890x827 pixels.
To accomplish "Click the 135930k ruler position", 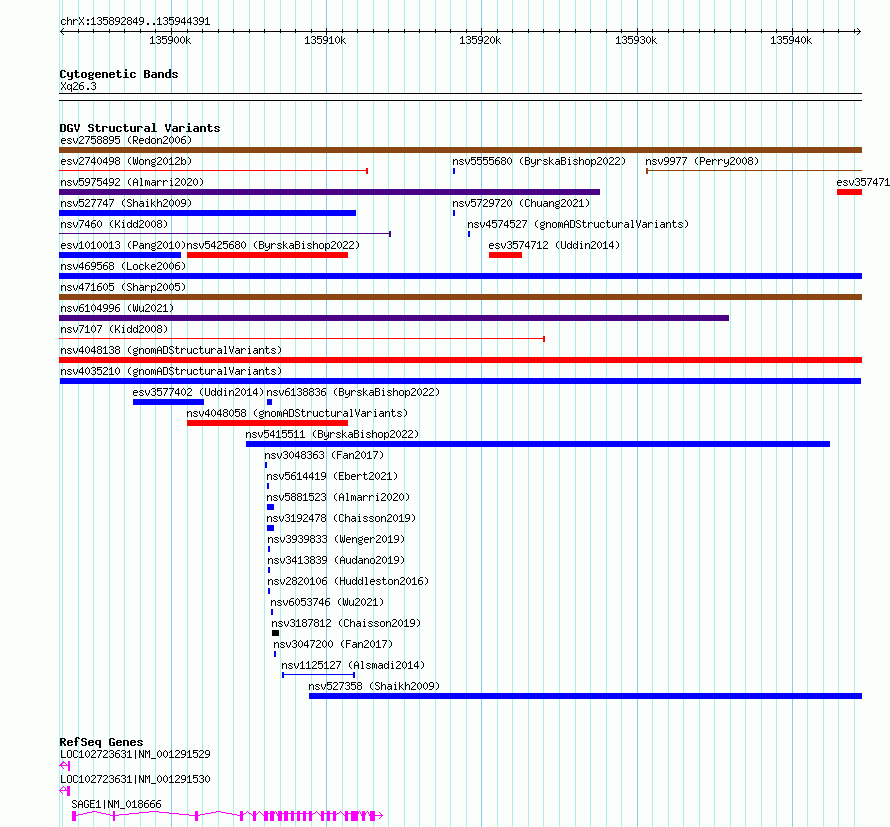I will click(636, 40).
